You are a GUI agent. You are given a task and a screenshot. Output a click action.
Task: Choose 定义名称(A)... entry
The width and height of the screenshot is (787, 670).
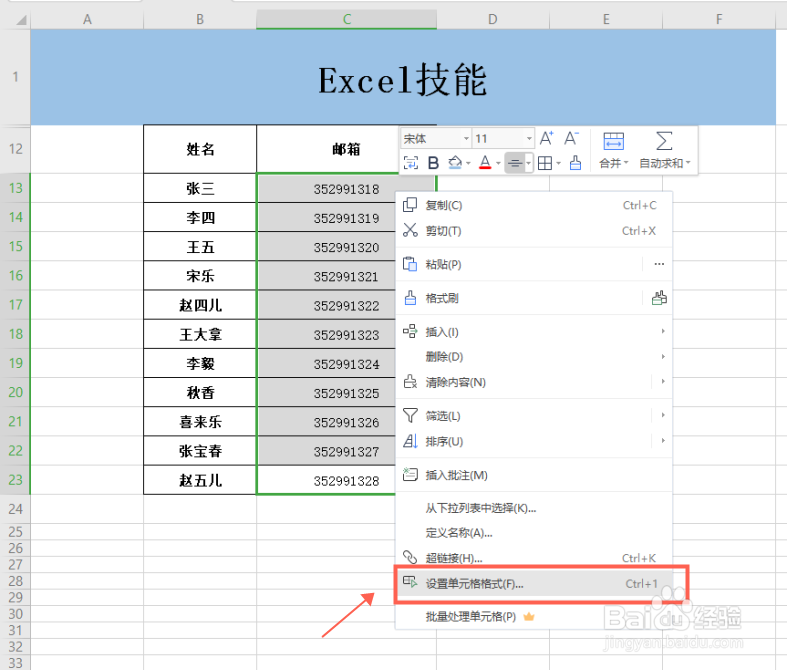coord(534,533)
